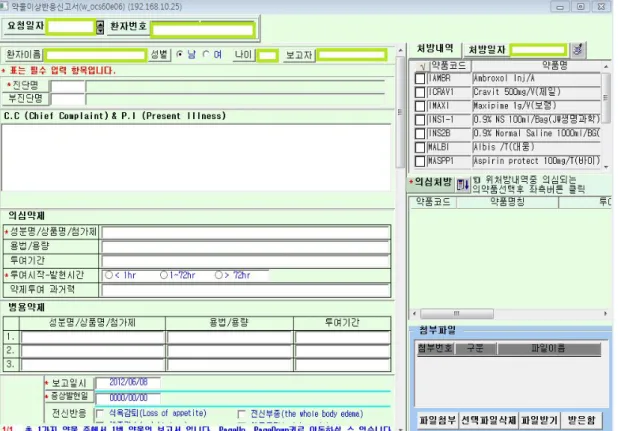This screenshot has width=618, height=431.
Task: Click the 의심처방 label
Action: [432, 182]
